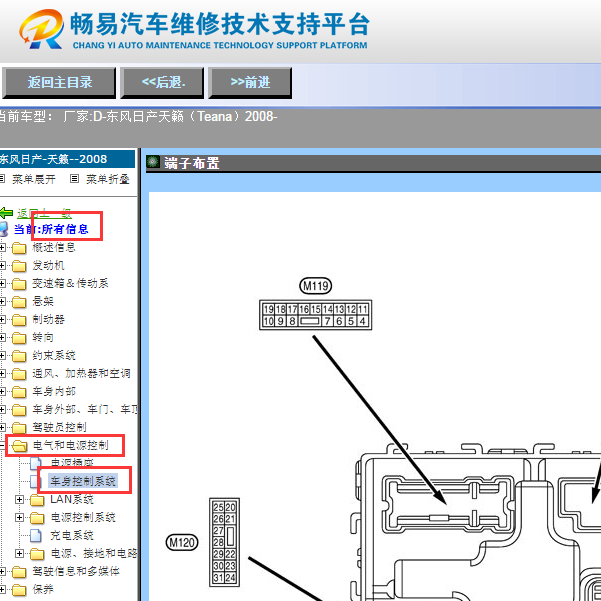Expand the LAN系统 plus box

point(19,499)
